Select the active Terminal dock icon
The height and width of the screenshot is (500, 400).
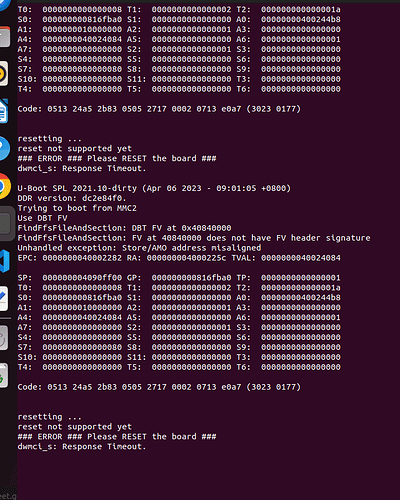click(5, 223)
